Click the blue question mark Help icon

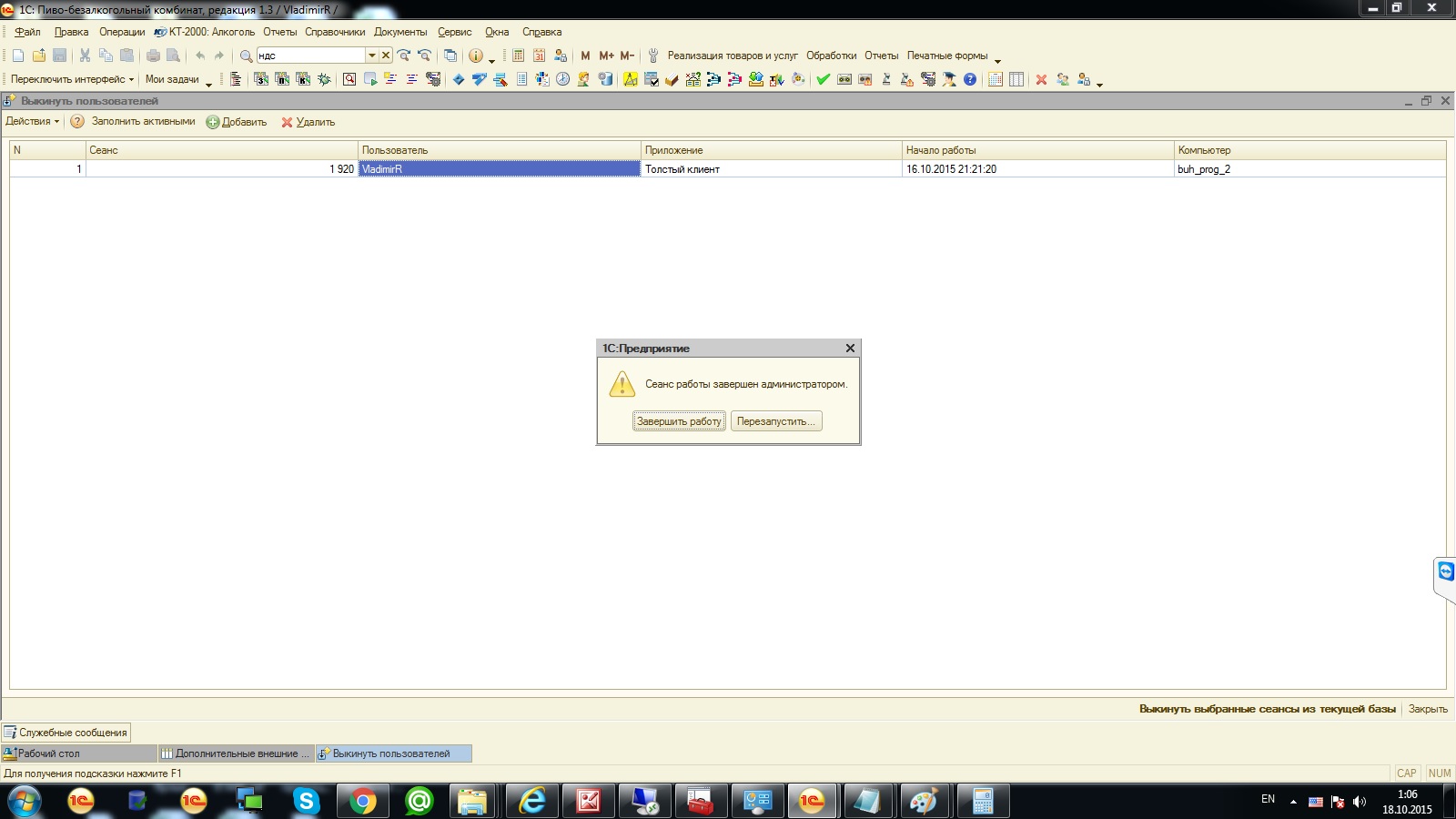click(x=970, y=79)
